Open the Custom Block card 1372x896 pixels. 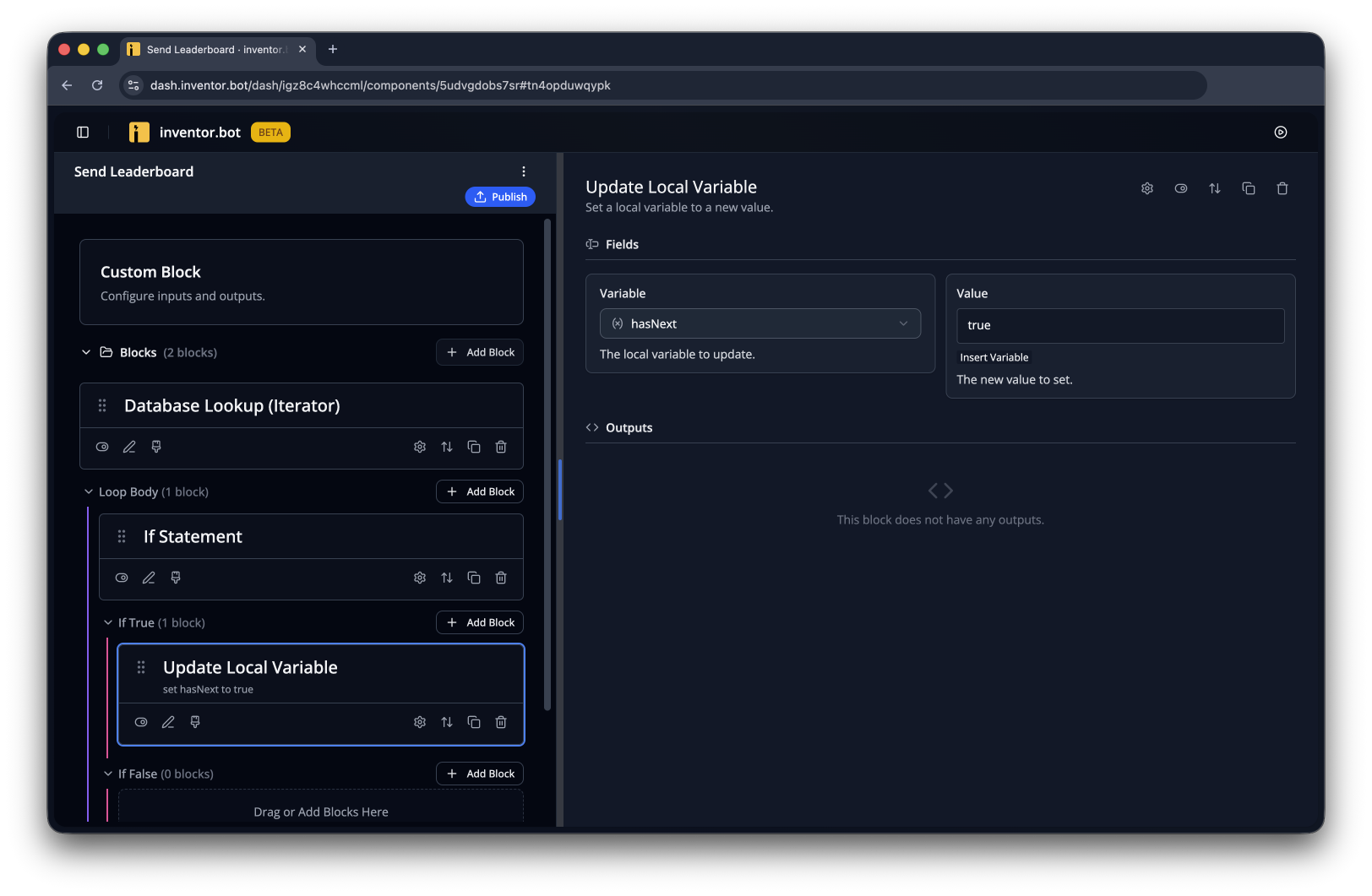(302, 282)
